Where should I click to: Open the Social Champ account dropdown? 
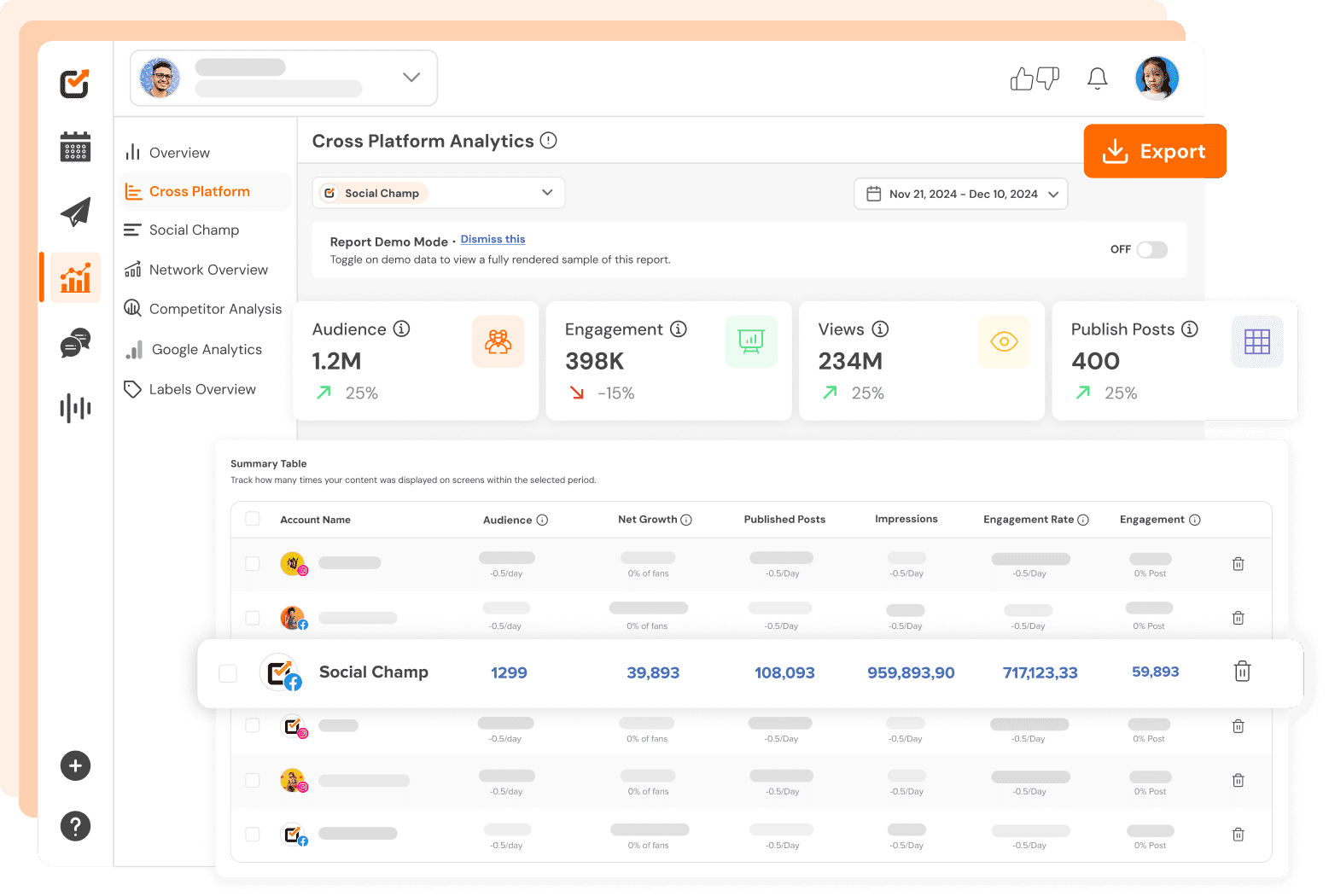click(438, 193)
